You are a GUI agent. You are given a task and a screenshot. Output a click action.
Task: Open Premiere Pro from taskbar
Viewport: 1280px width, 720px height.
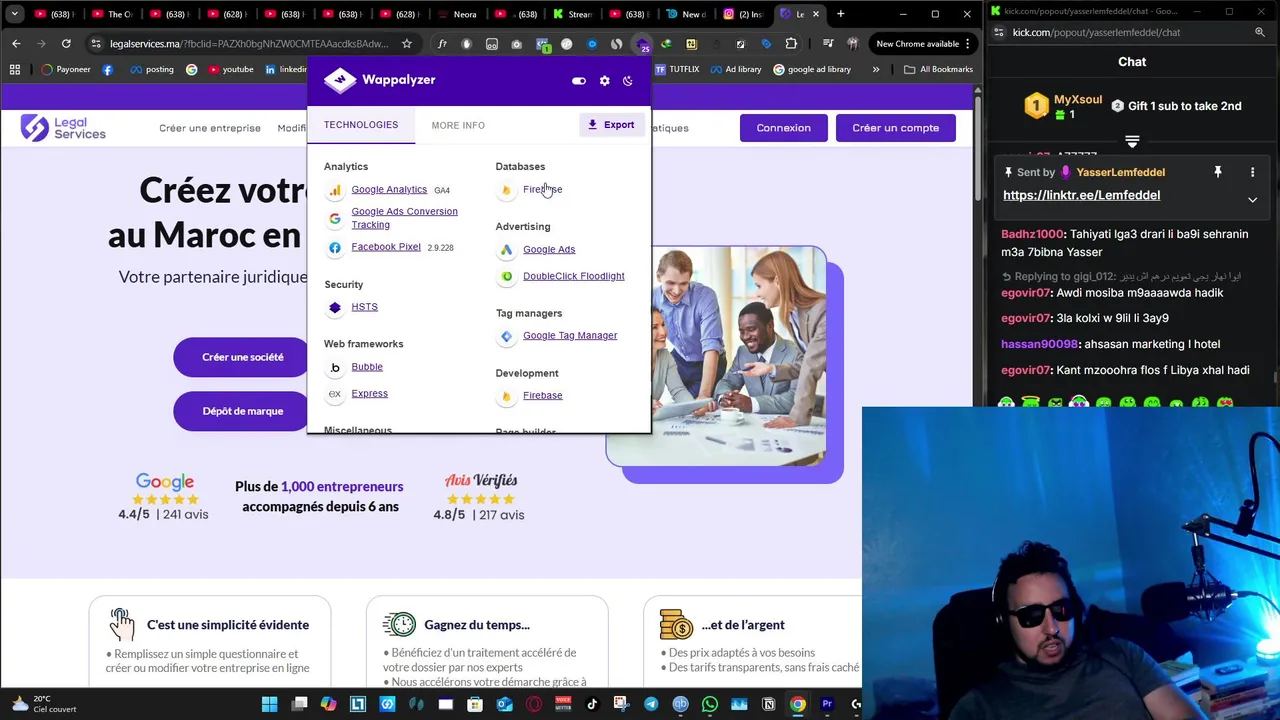pos(827,705)
